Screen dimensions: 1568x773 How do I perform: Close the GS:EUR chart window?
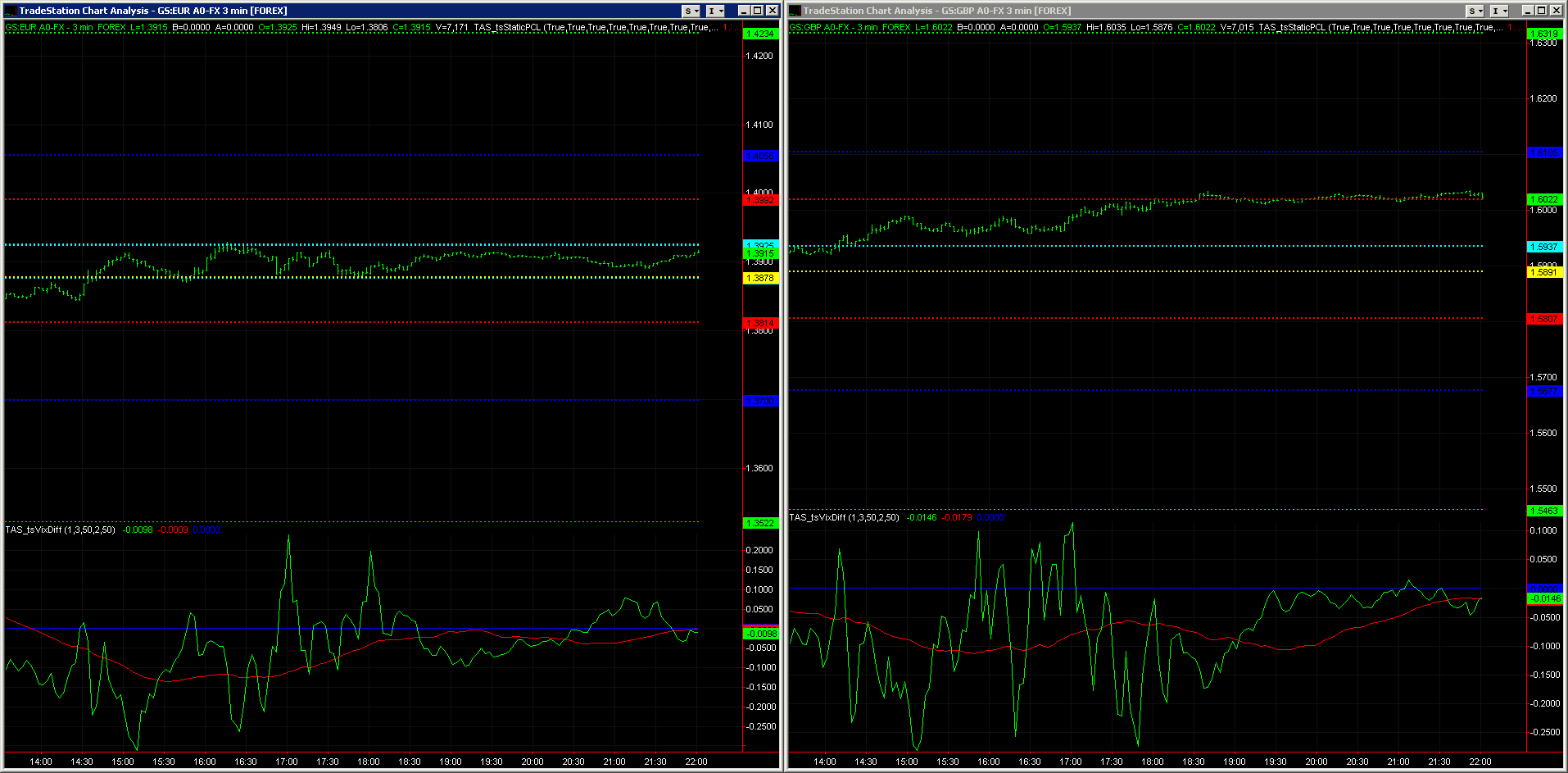click(x=771, y=11)
